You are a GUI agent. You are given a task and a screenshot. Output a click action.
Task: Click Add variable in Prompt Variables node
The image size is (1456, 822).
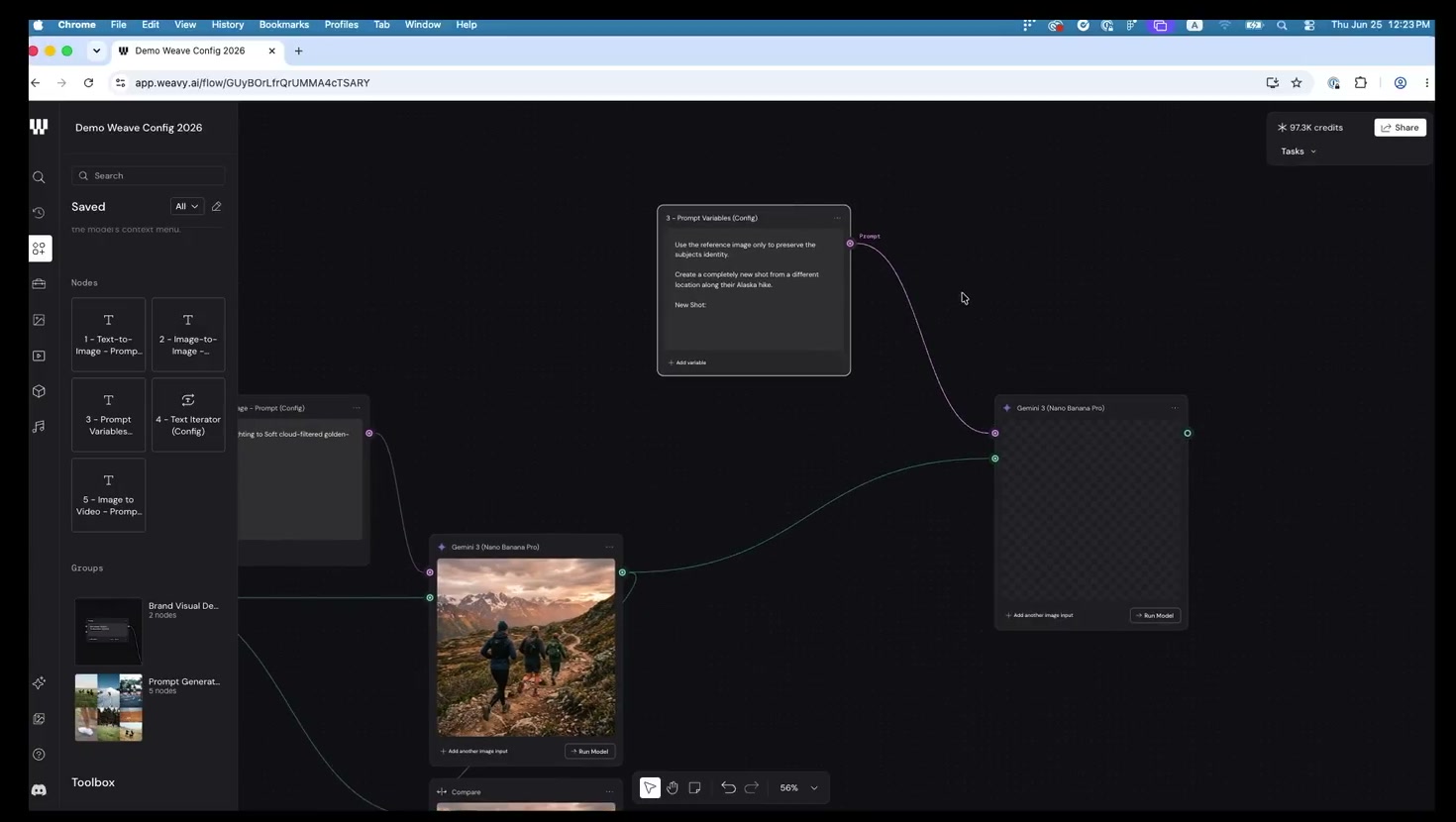687,362
